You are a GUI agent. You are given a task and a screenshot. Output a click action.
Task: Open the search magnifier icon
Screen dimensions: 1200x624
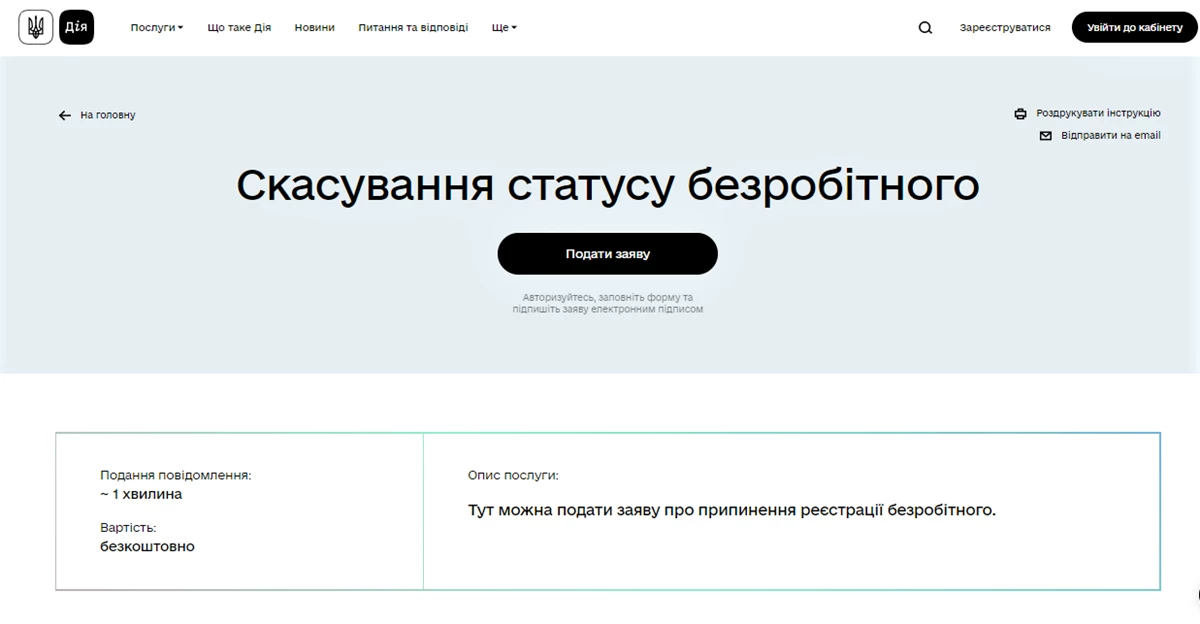[x=925, y=28]
